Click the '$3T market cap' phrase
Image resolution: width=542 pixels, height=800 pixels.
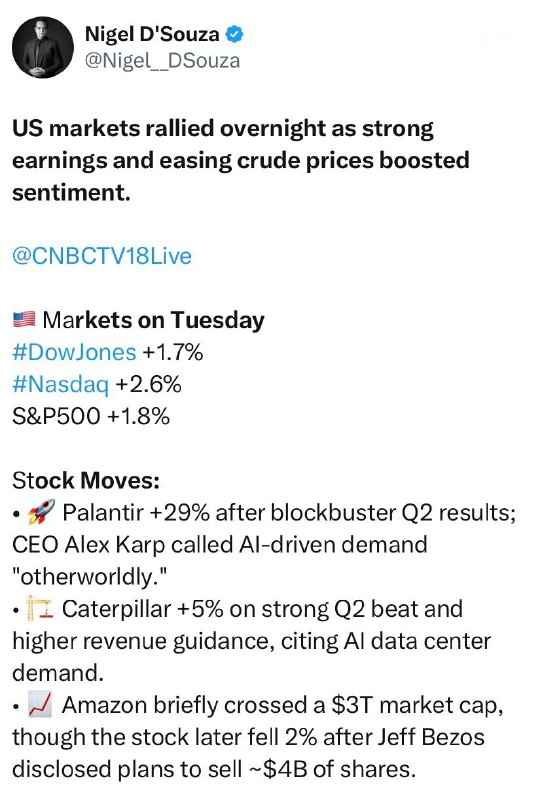[x=417, y=705]
